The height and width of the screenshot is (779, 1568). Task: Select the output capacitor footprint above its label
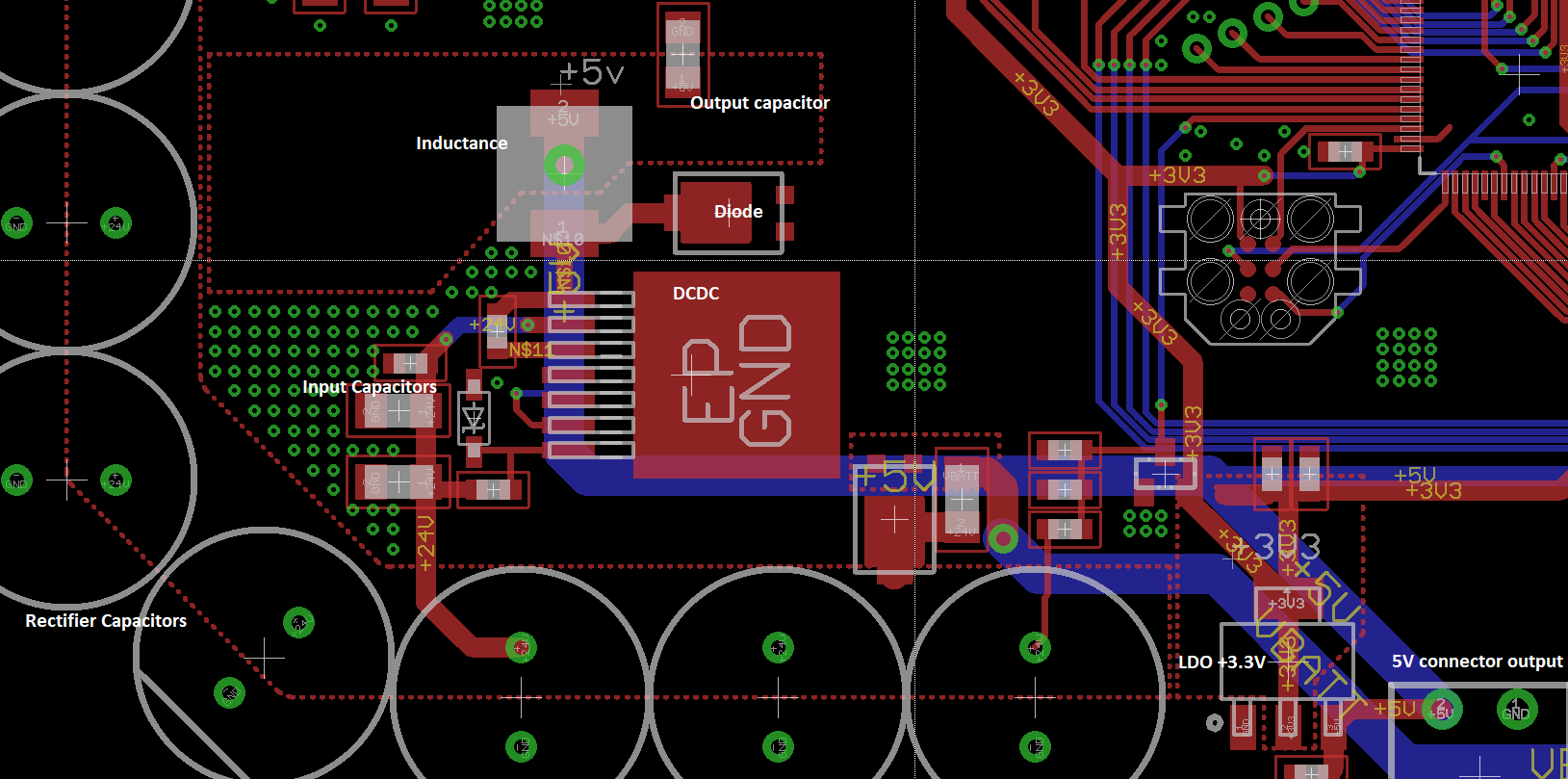pyautogui.click(x=682, y=55)
